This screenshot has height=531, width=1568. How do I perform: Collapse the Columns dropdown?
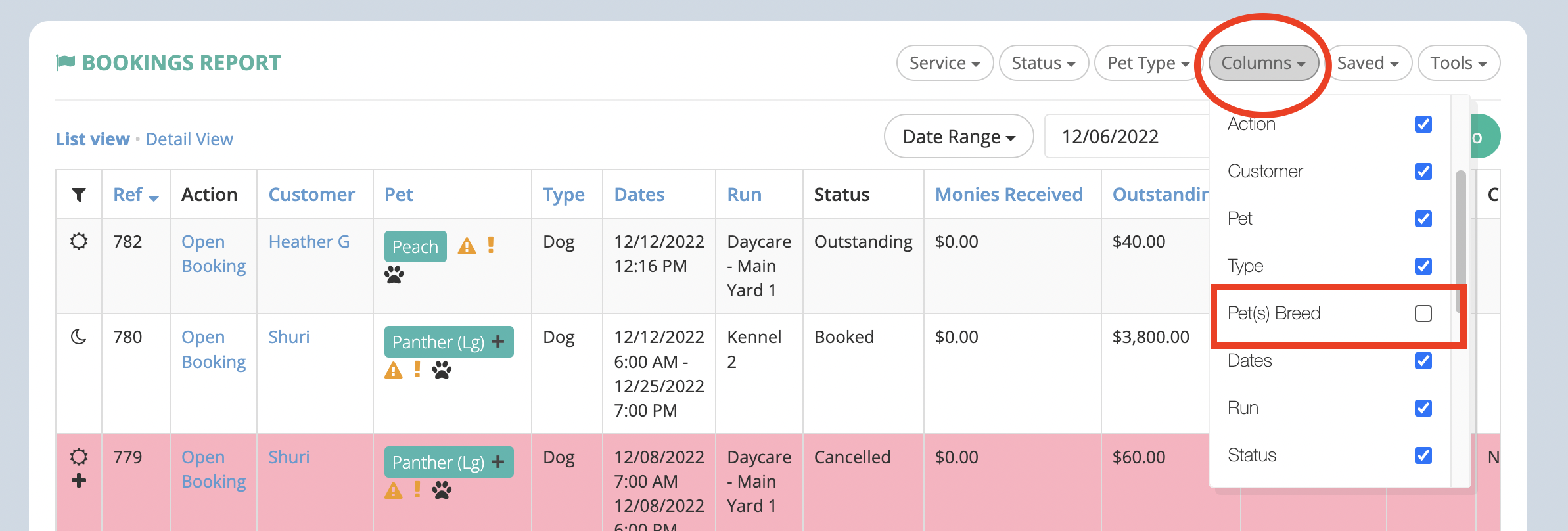(x=1263, y=63)
